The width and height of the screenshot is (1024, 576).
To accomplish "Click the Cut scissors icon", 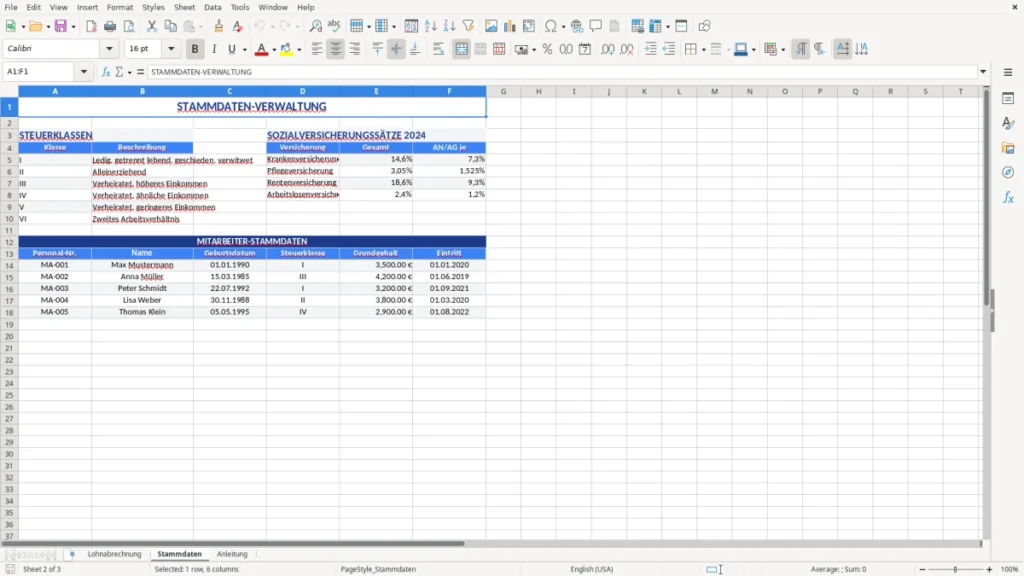I will pos(152,26).
